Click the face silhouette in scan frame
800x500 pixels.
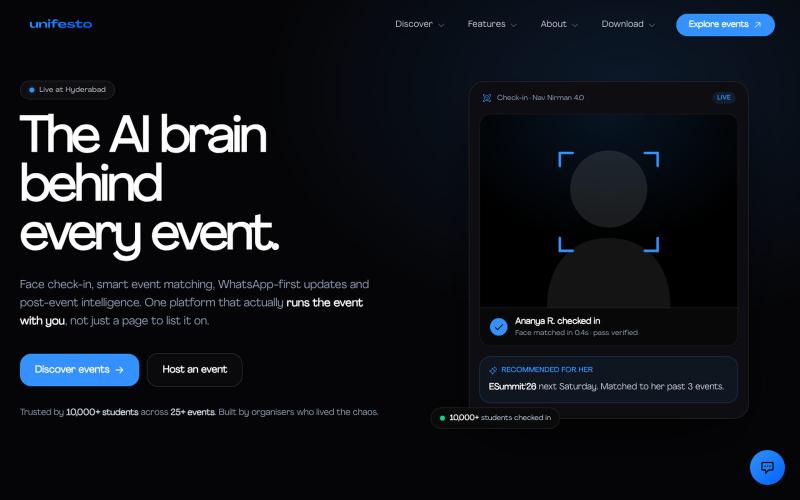click(x=609, y=230)
